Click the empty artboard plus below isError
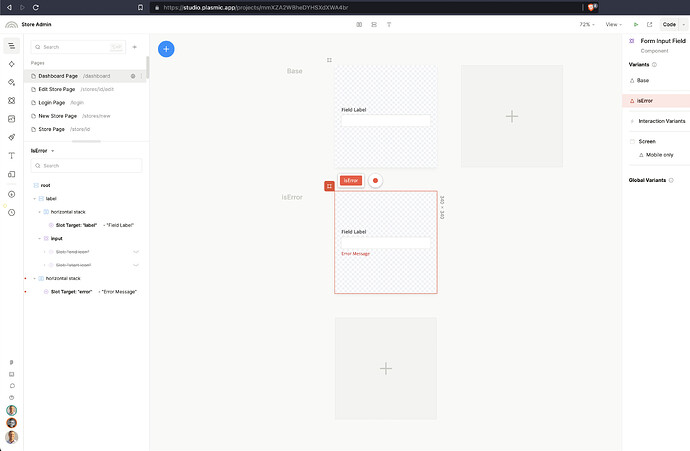 tap(386, 369)
